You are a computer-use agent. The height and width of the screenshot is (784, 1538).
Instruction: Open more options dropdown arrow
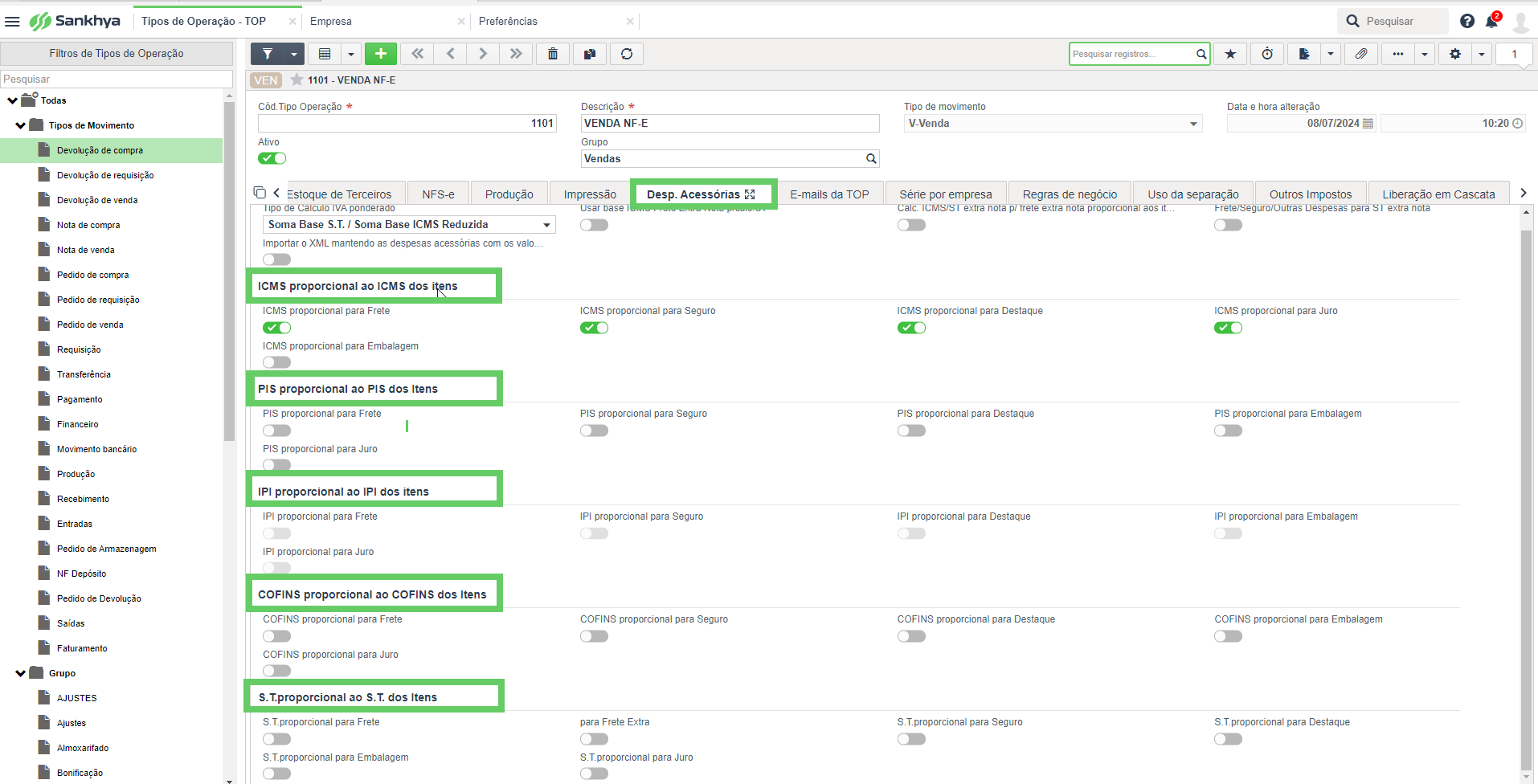click(x=1425, y=54)
